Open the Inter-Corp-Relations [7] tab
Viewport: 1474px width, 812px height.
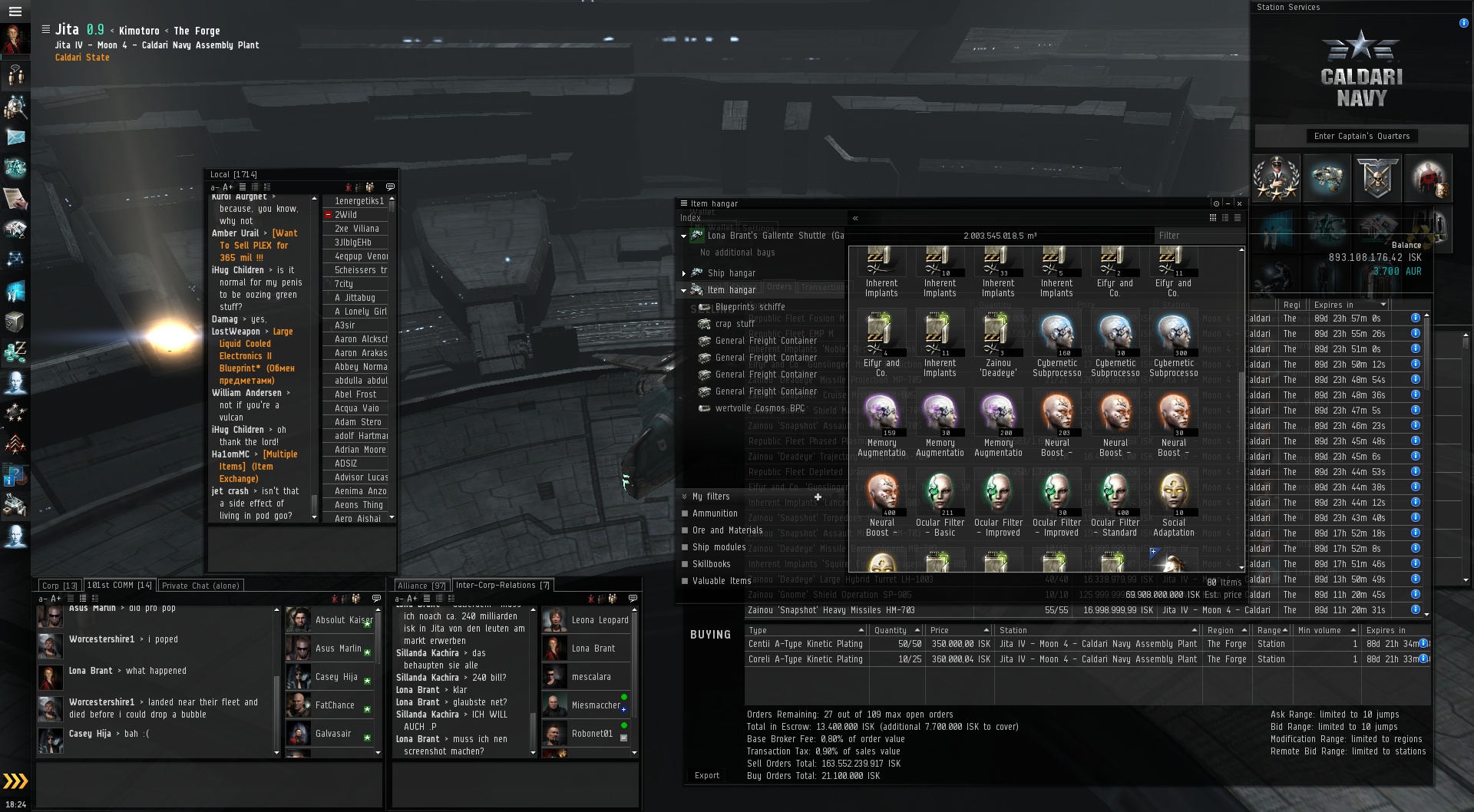503,585
